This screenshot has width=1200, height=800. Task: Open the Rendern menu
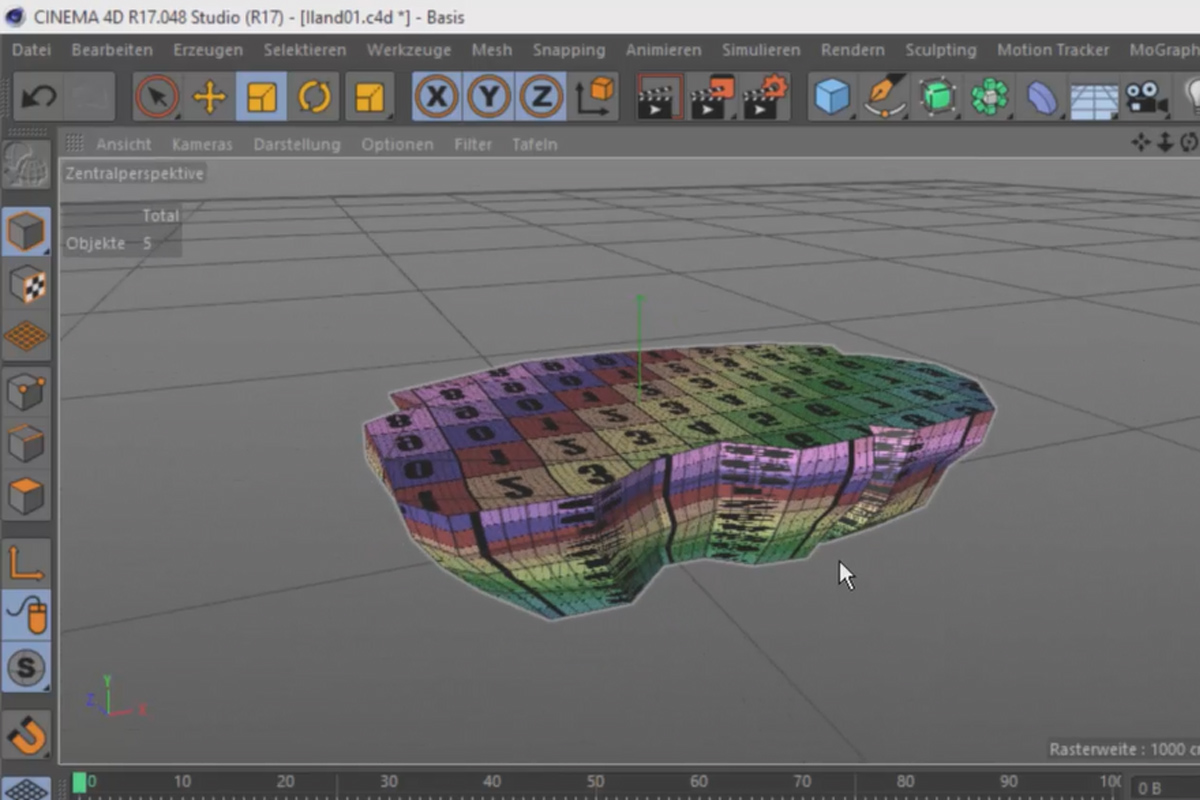click(x=851, y=49)
